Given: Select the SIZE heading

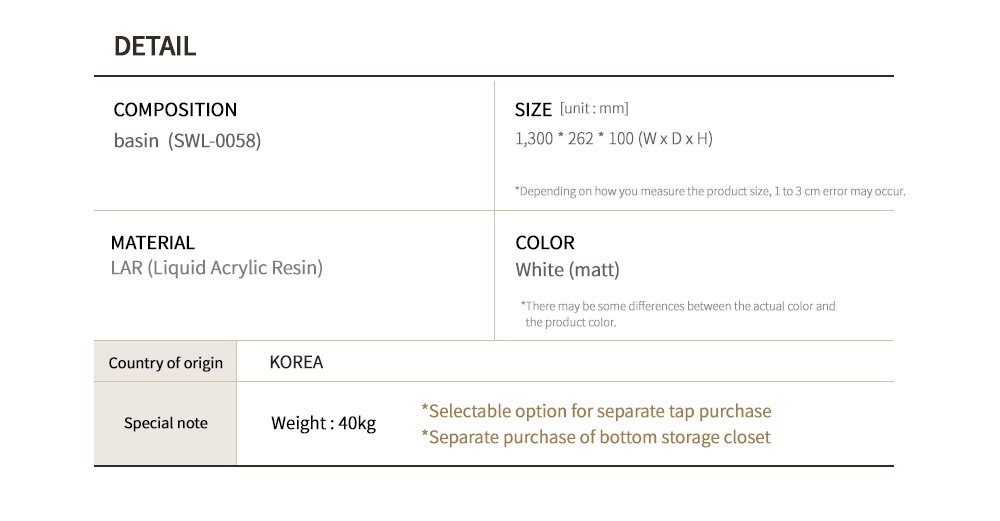Looking at the screenshot, I should [533, 110].
